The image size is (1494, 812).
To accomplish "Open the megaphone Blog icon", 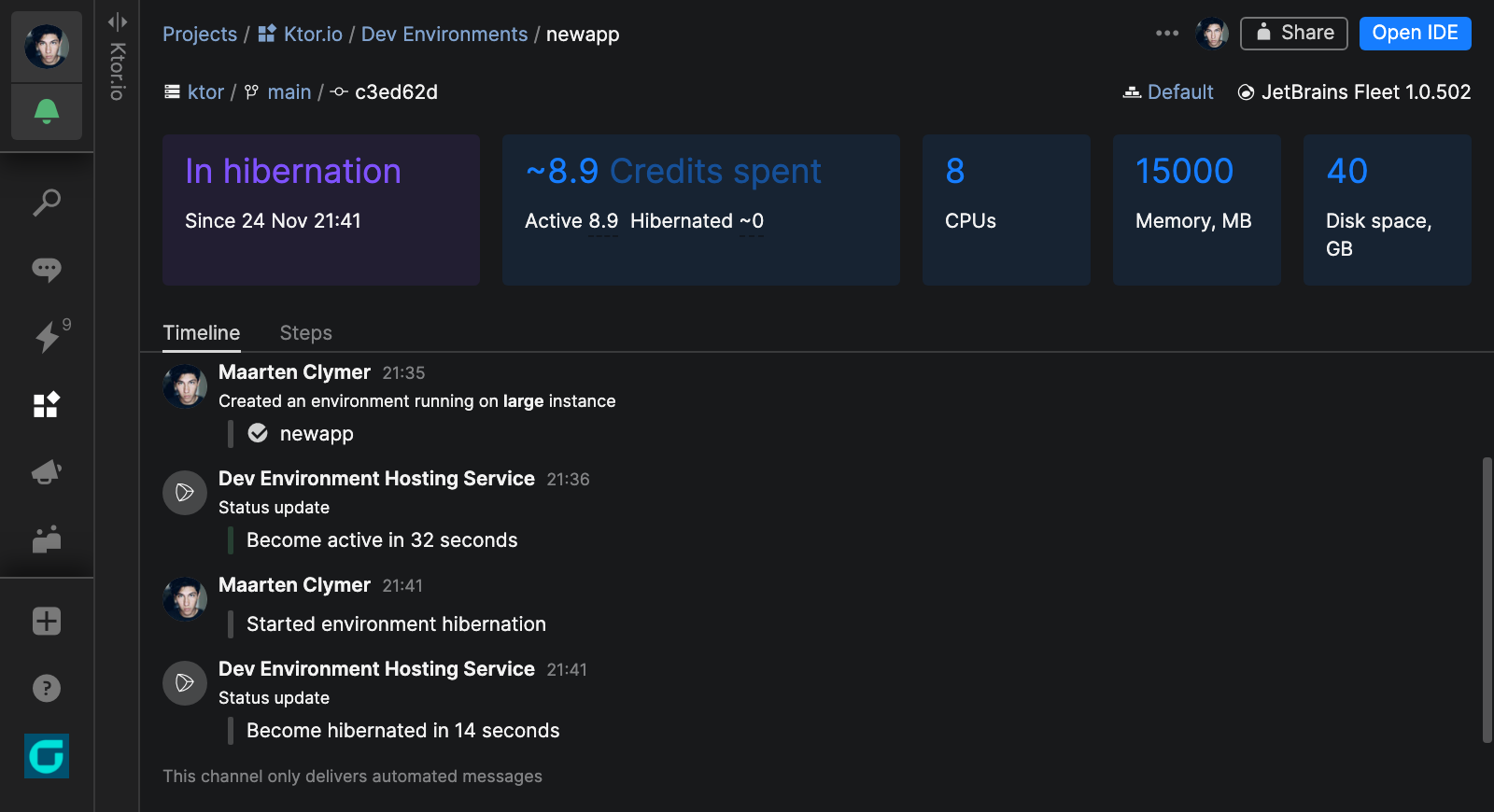I will tap(47, 471).
